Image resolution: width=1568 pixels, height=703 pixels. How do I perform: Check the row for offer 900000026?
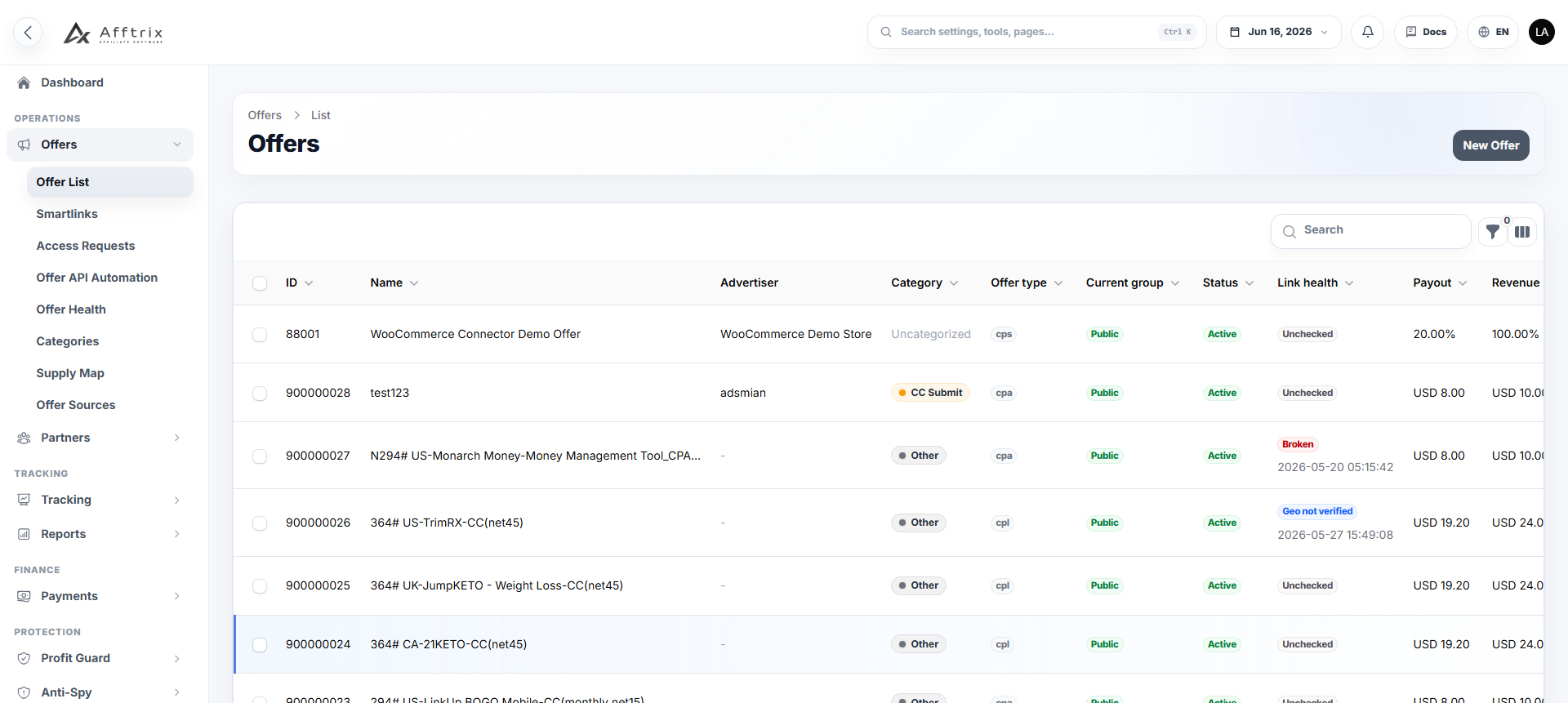click(260, 523)
